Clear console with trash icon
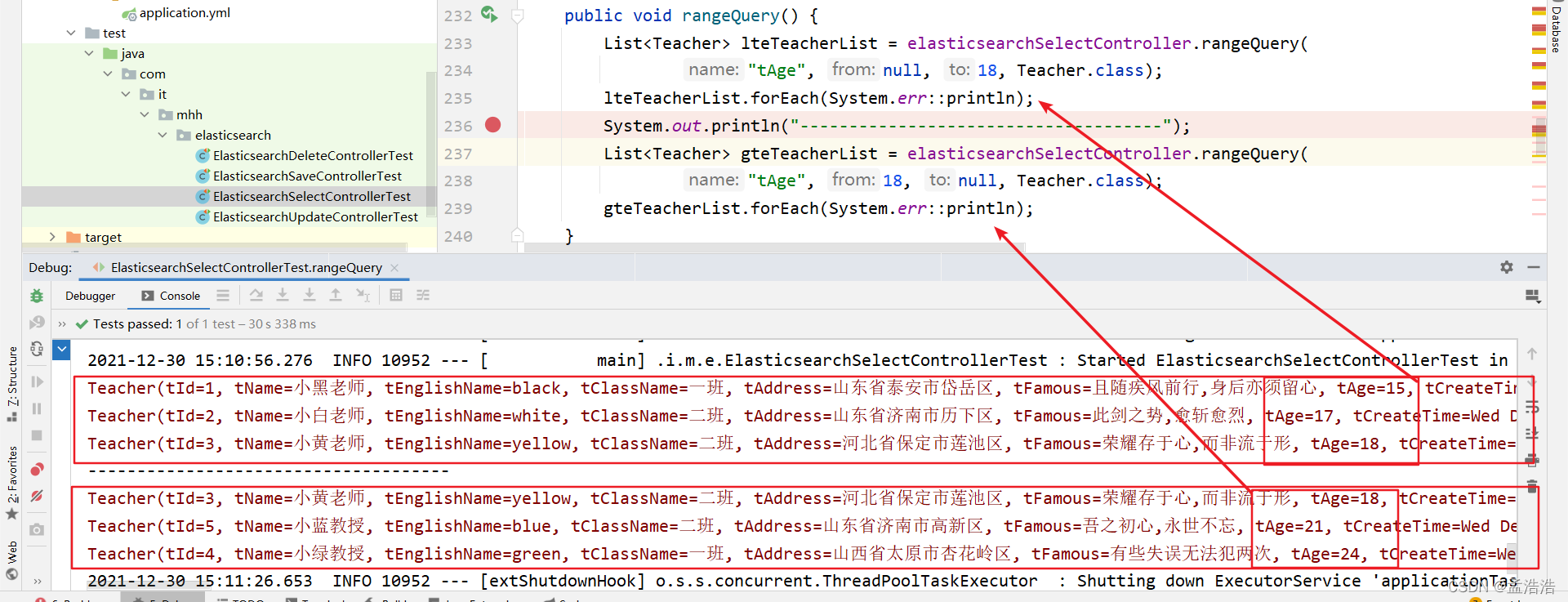Viewport: 1568px width, 602px height. [1532, 486]
